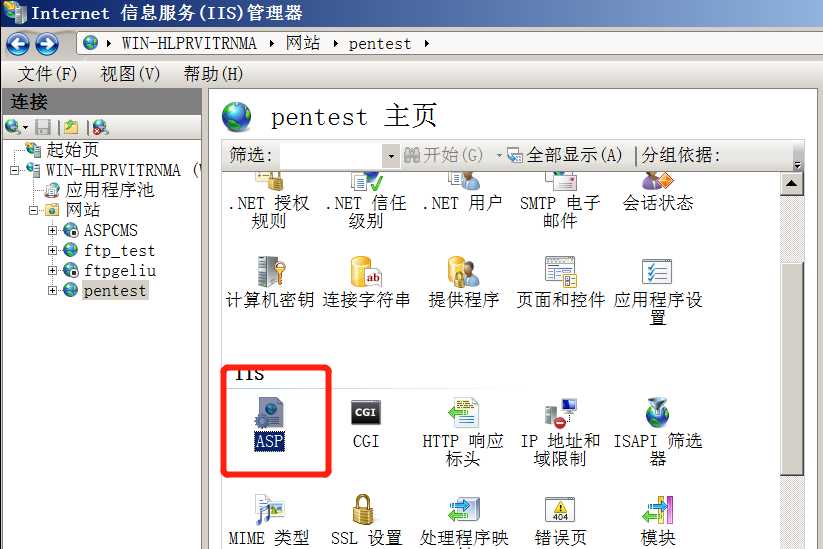Open ISAPI 筛选器 feature
The height and width of the screenshot is (549, 823).
pos(657,432)
